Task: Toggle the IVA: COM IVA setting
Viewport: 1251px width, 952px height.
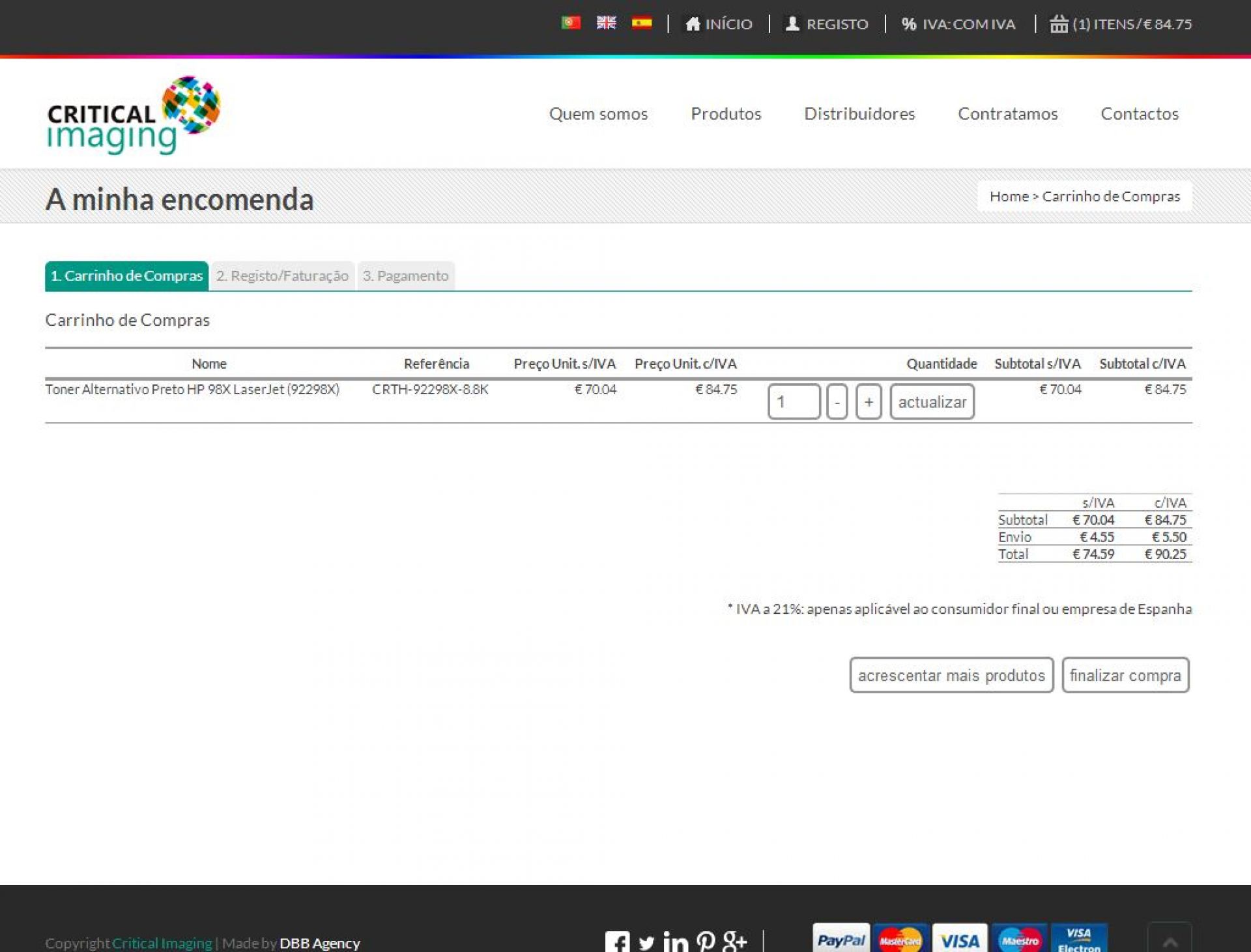Action: coord(958,24)
